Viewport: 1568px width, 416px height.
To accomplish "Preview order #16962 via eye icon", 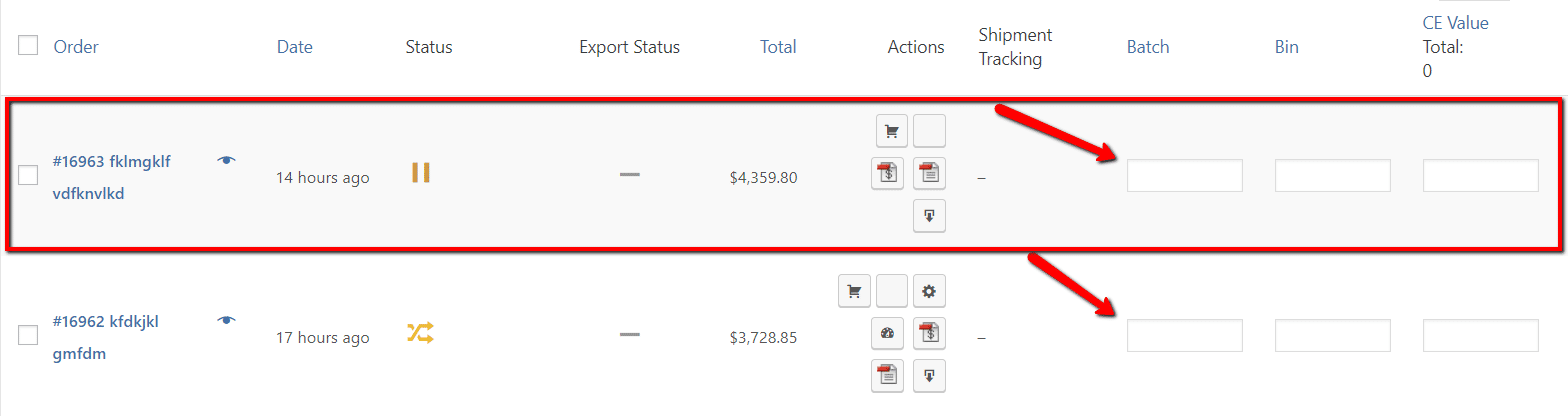I will (227, 320).
